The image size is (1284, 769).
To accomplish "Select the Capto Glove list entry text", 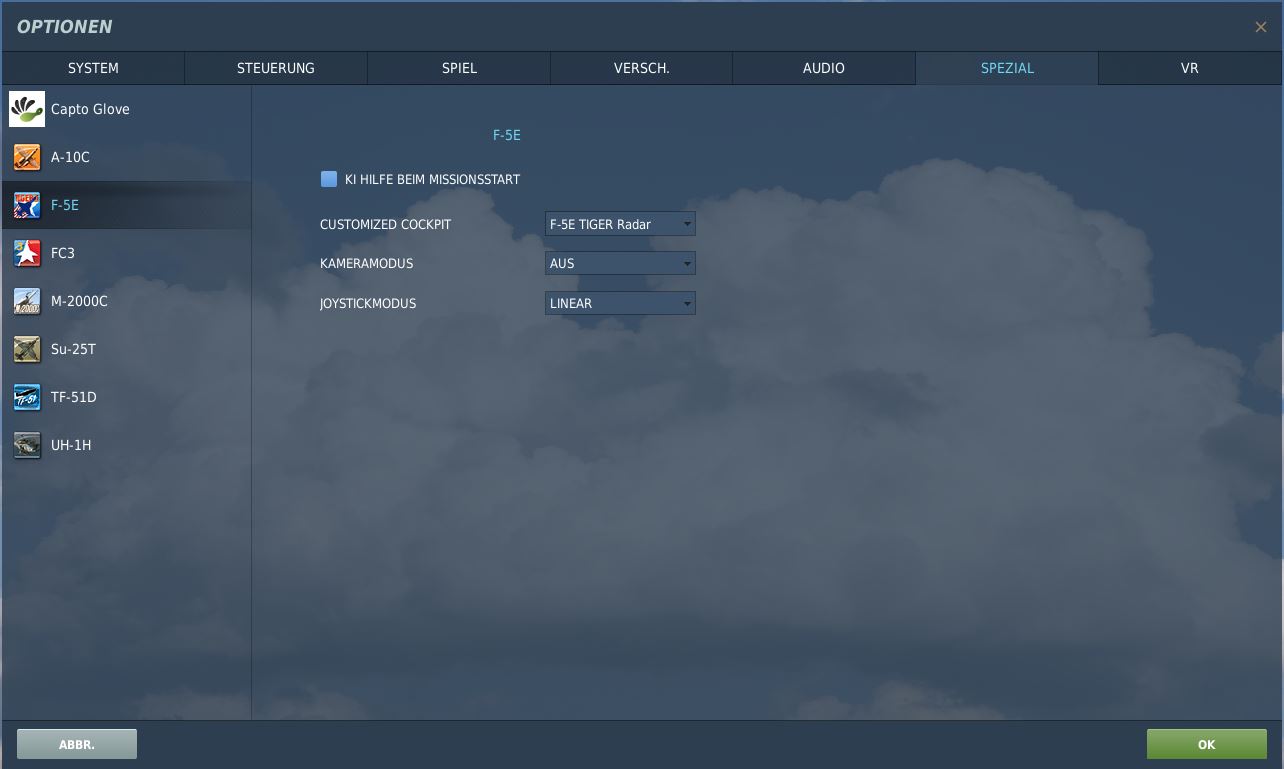I will (x=90, y=109).
